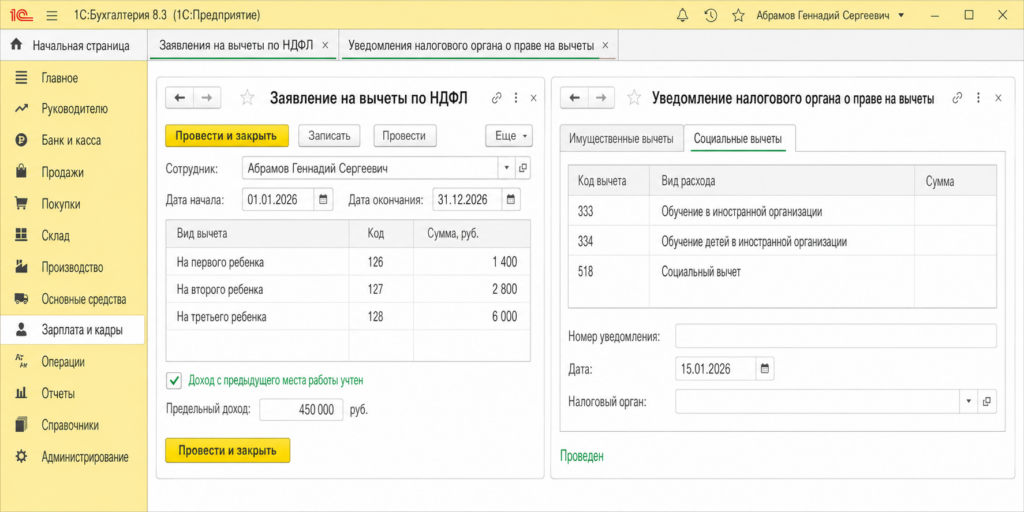This screenshot has width=1024, height=512.
Task: Switch to Социальные вычеты tab
Action: click(x=738, y=138)
